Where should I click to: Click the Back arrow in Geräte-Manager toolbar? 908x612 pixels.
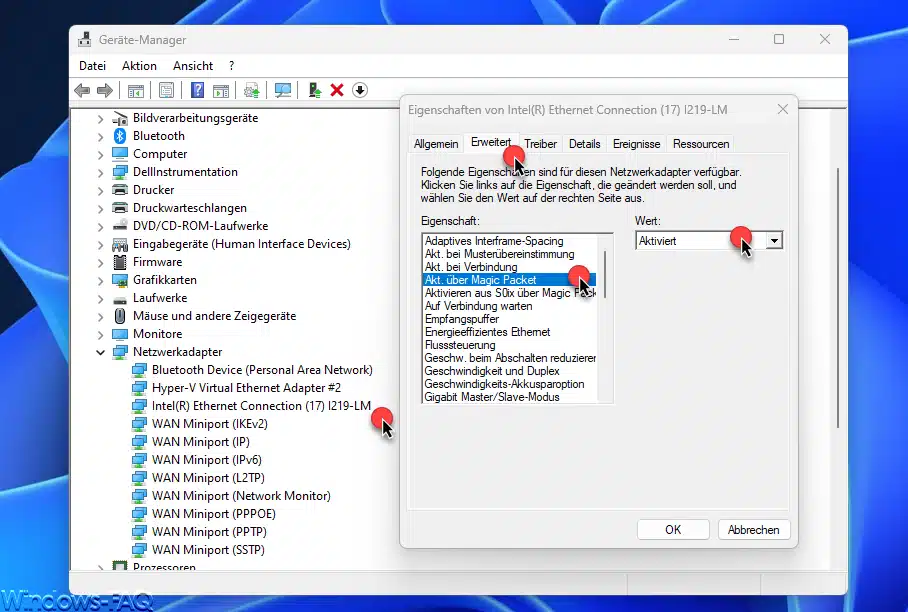[x=82, y=90]
